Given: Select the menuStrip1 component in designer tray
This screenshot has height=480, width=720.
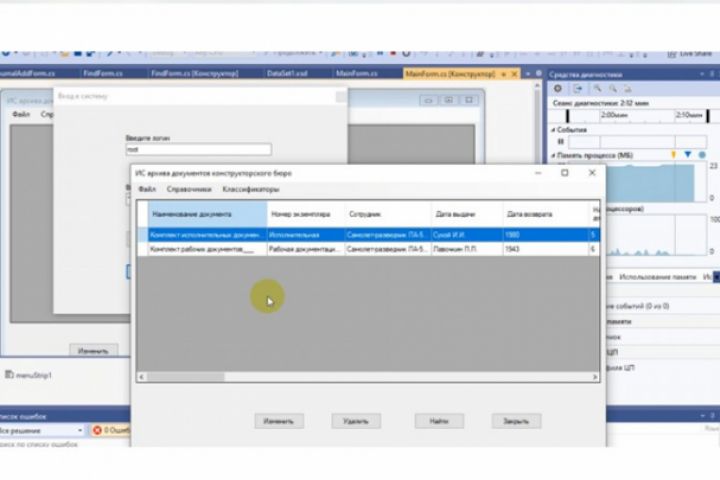Looking at the screenshot, I should [28, 375].
